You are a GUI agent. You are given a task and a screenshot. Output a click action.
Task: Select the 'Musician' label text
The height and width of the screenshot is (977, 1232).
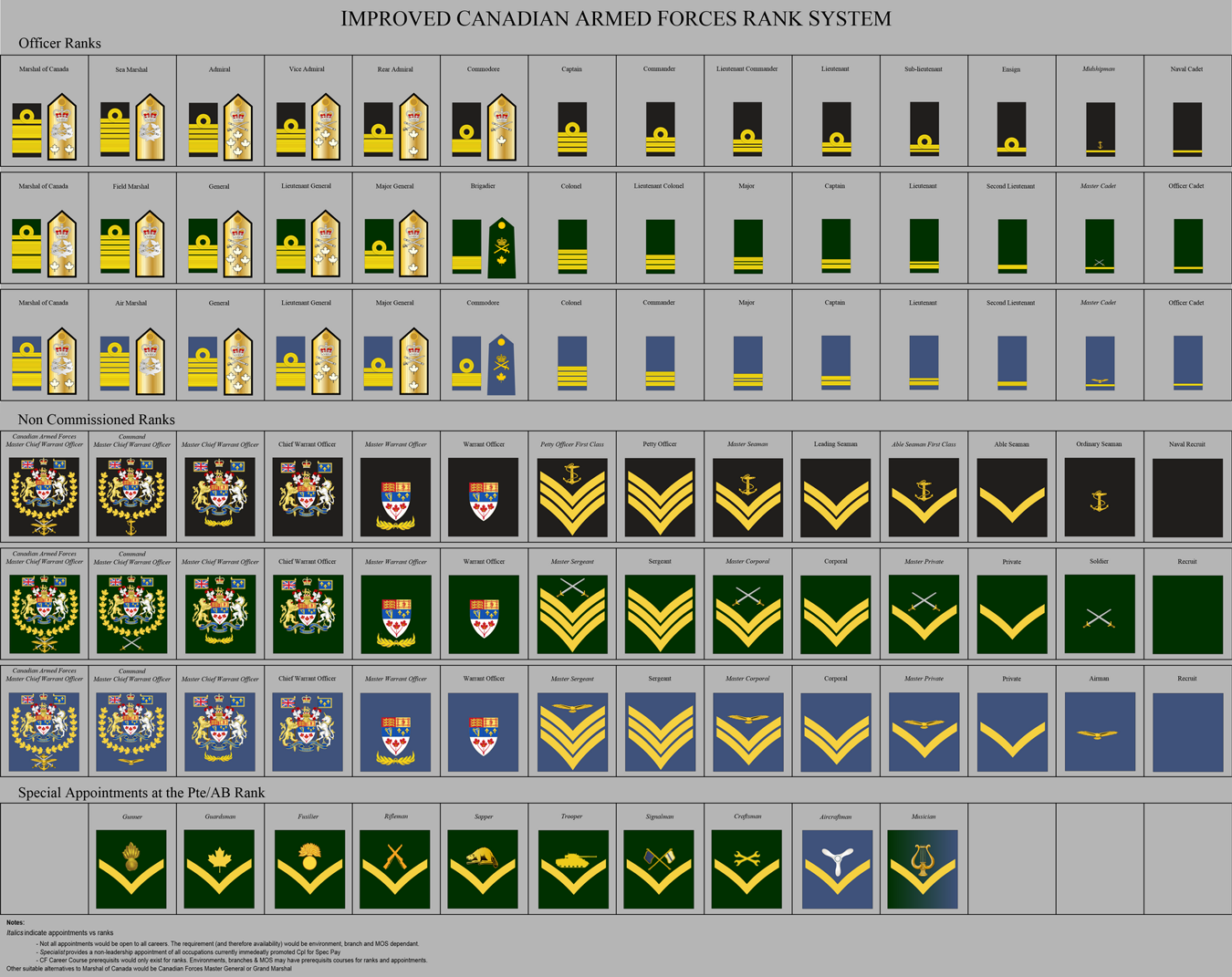[924, 816]
